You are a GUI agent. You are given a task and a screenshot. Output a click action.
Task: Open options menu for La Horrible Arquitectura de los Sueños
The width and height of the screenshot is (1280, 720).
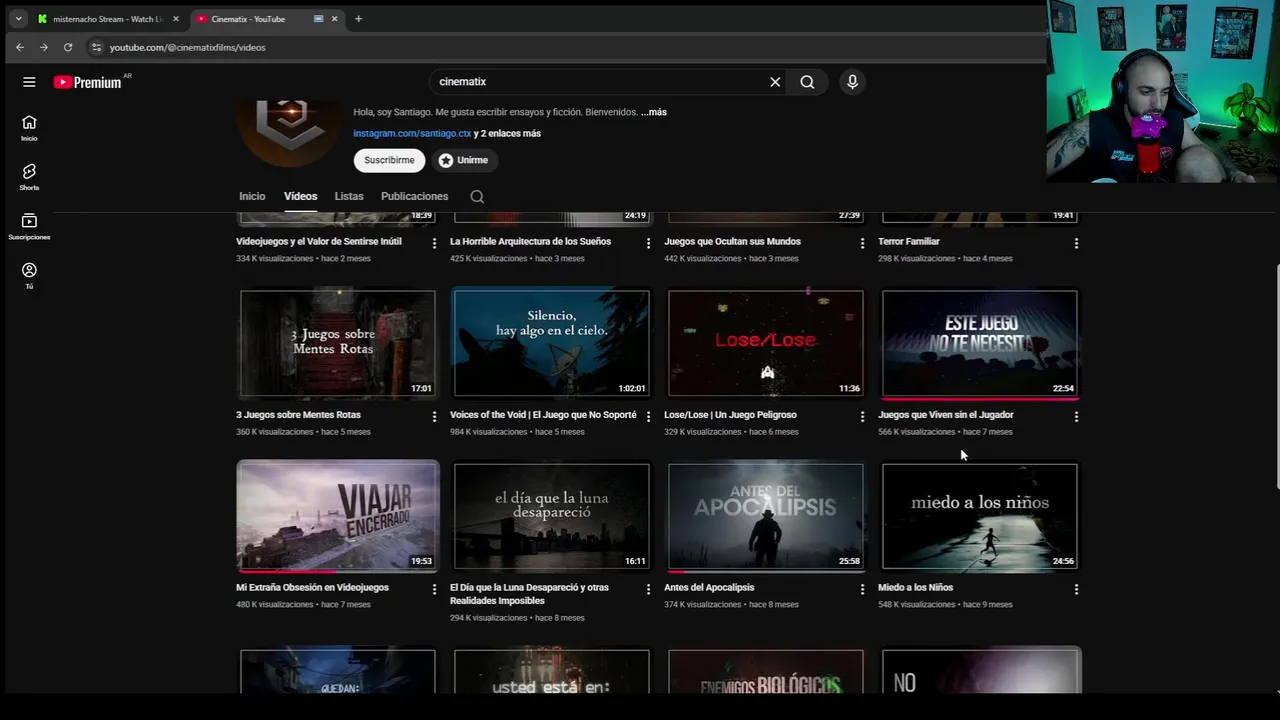pos(648,243)
